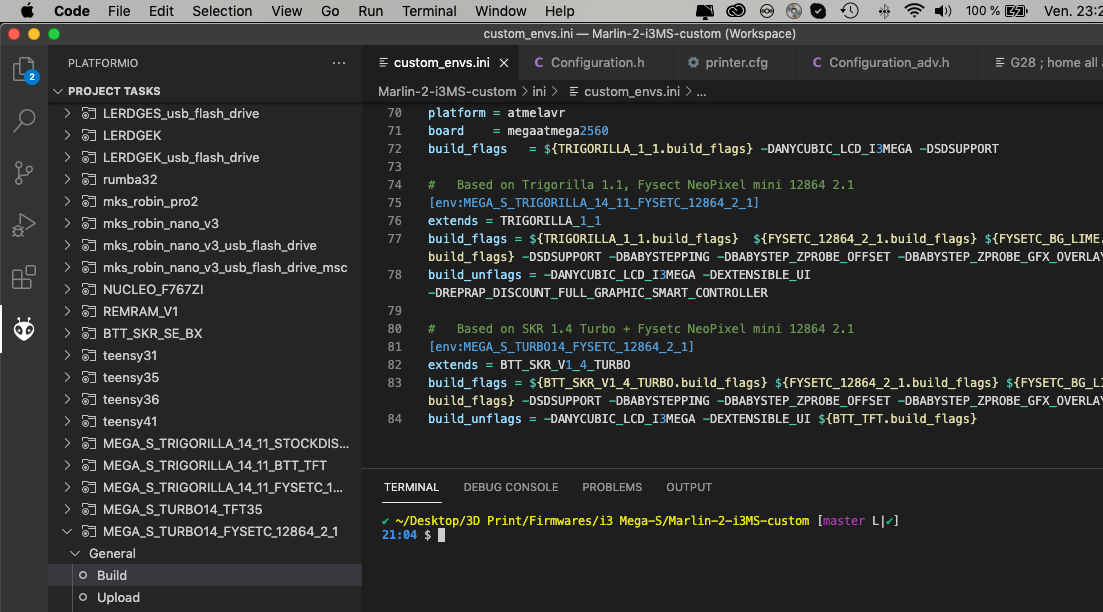Click the teensy41 environment icon
Screen dimensions: 1103x612
click(89, 421)
